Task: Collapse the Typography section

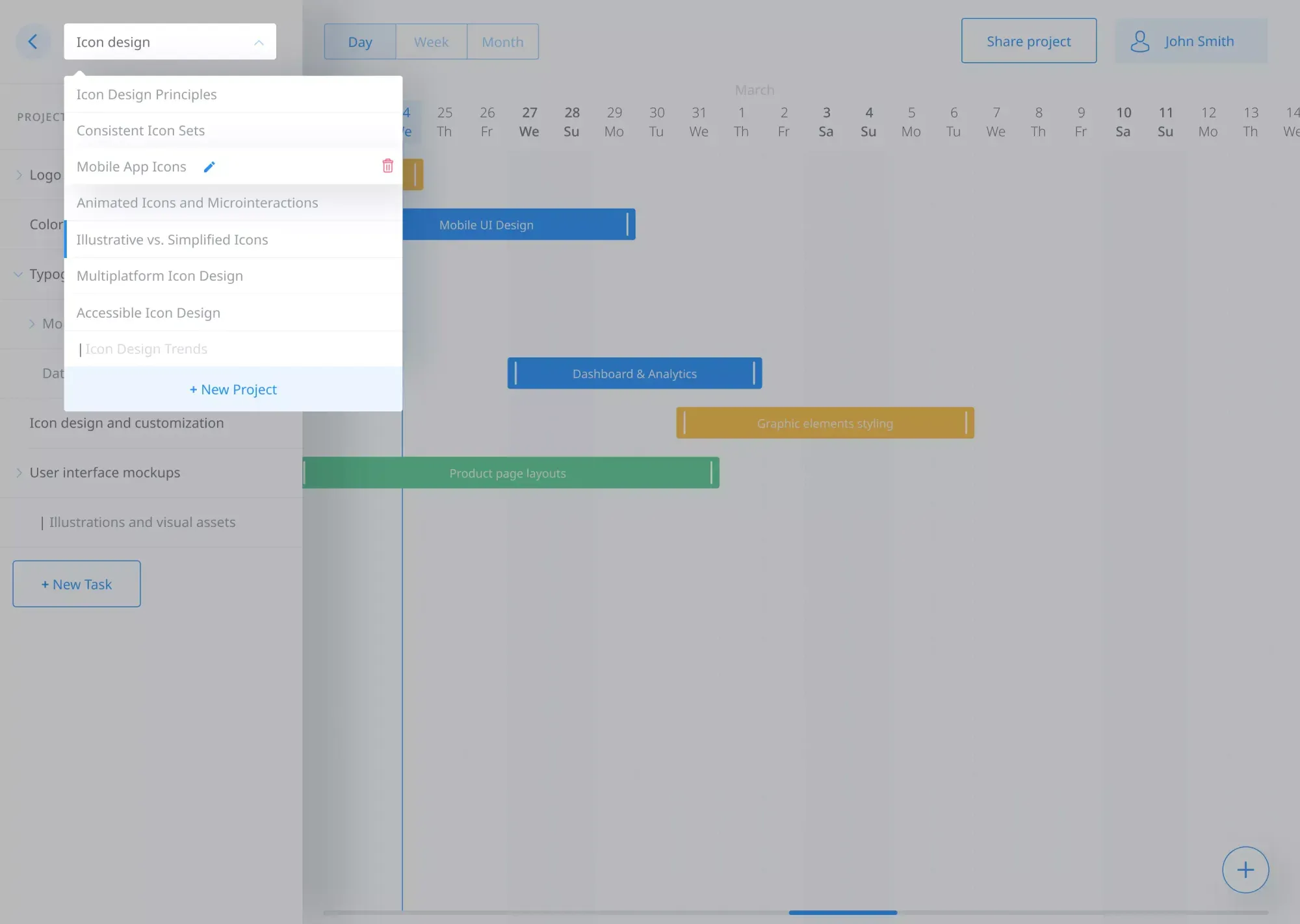Action: pos(18,274)
